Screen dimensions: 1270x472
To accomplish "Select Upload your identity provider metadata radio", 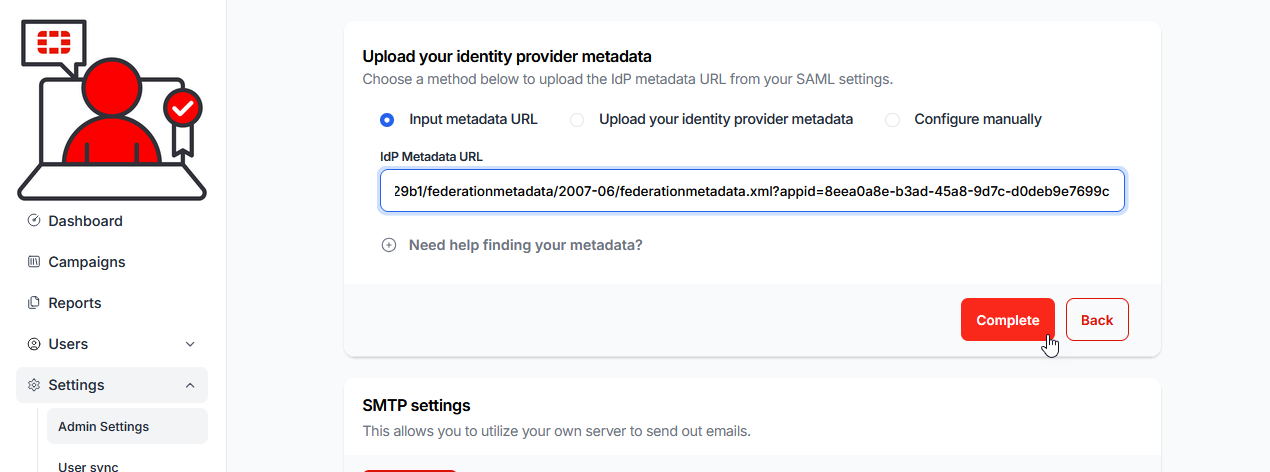I will 577,120.
